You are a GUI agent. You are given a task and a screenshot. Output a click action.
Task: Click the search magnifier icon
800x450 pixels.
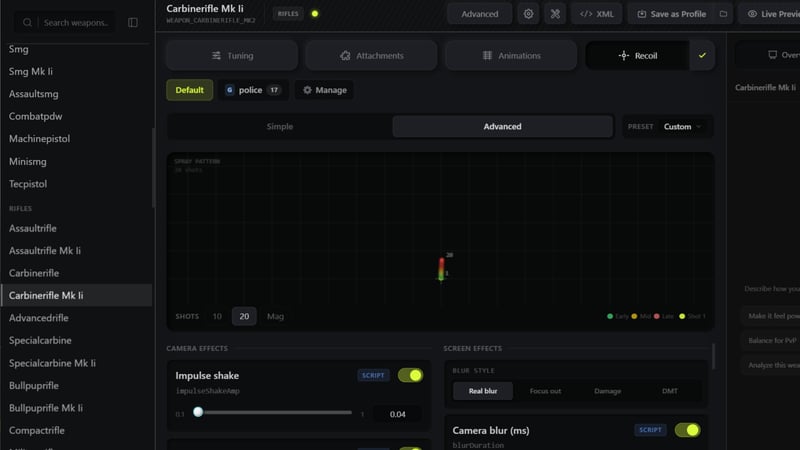(28, 22)
